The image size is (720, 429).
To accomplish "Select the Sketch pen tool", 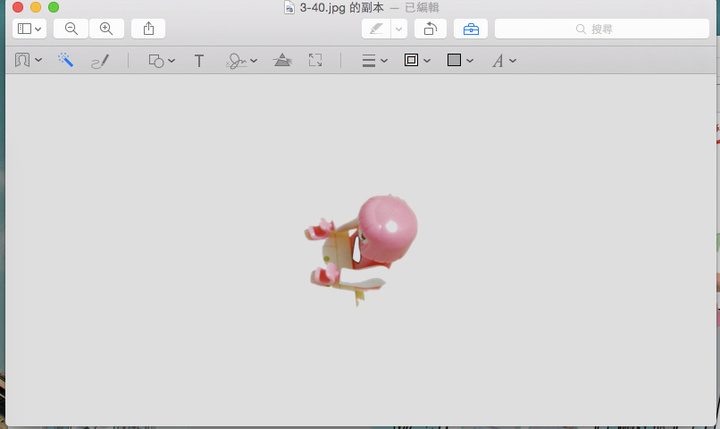I will coord(99,61).
